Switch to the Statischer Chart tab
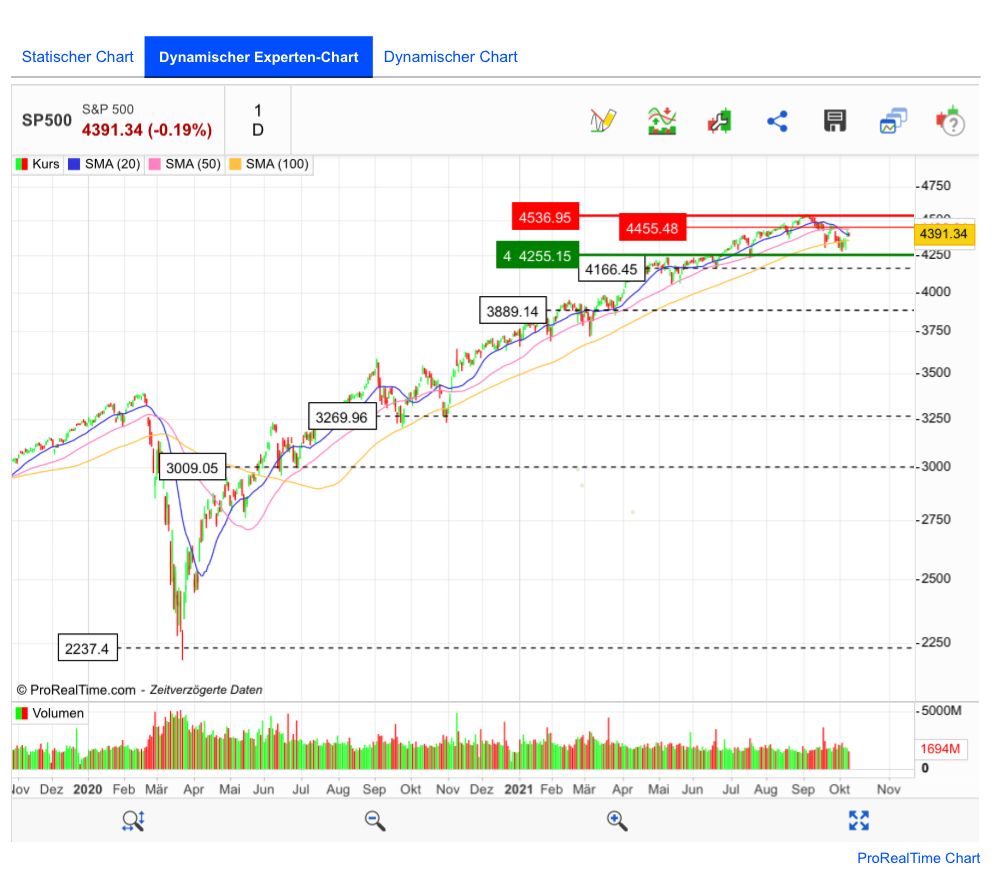The height and width of the screenshot is (889, 997). point(78,57)
